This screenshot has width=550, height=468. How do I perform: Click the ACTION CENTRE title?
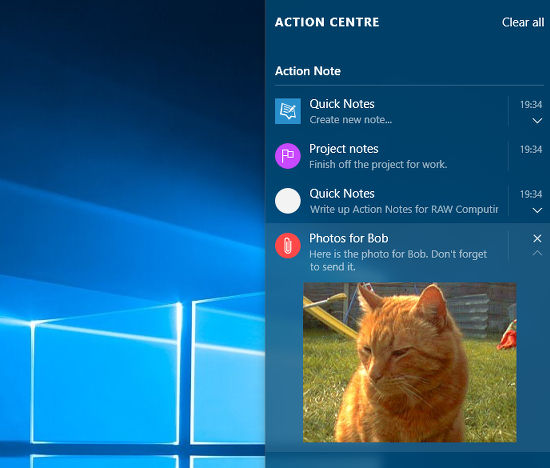pyautogui.click(x=327, y=22)
